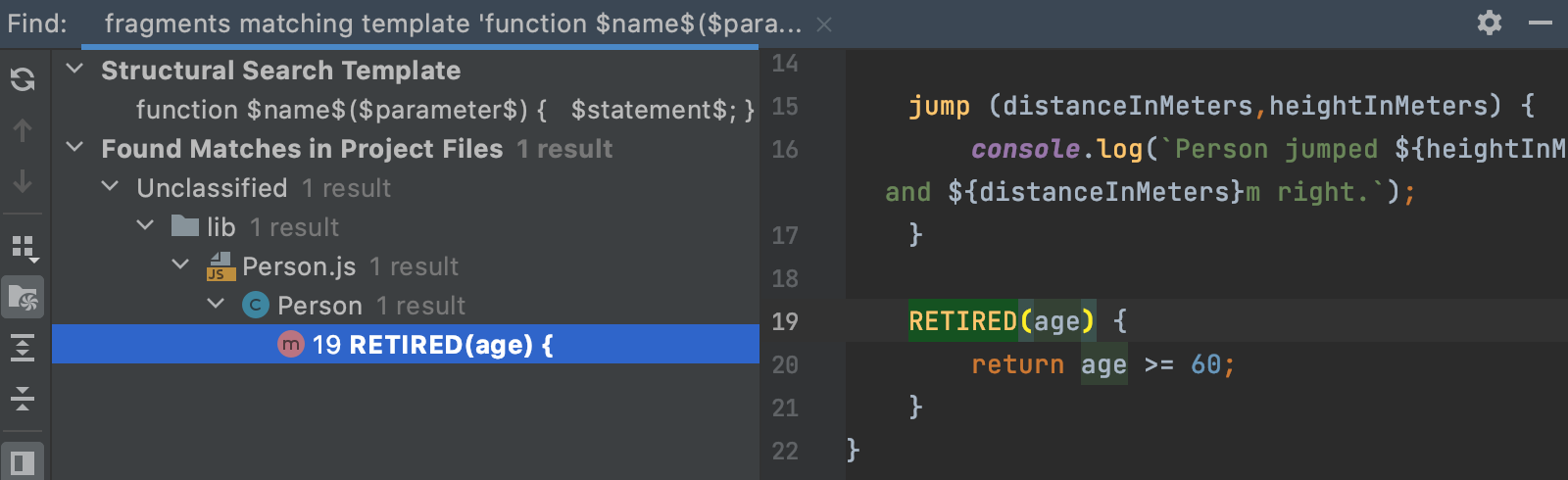
Task: Close the fragments matching template tab
Action: click(x=824, y=24)
